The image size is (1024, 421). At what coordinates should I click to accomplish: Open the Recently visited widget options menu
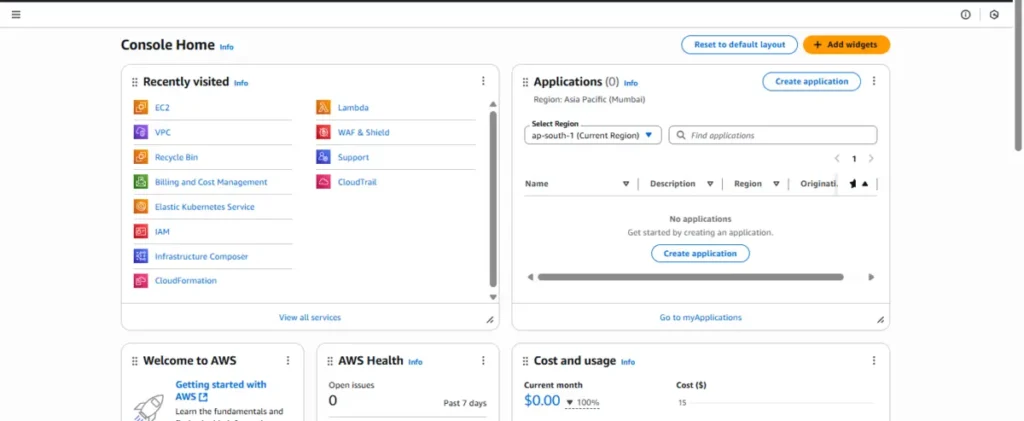tap(483, 81)
